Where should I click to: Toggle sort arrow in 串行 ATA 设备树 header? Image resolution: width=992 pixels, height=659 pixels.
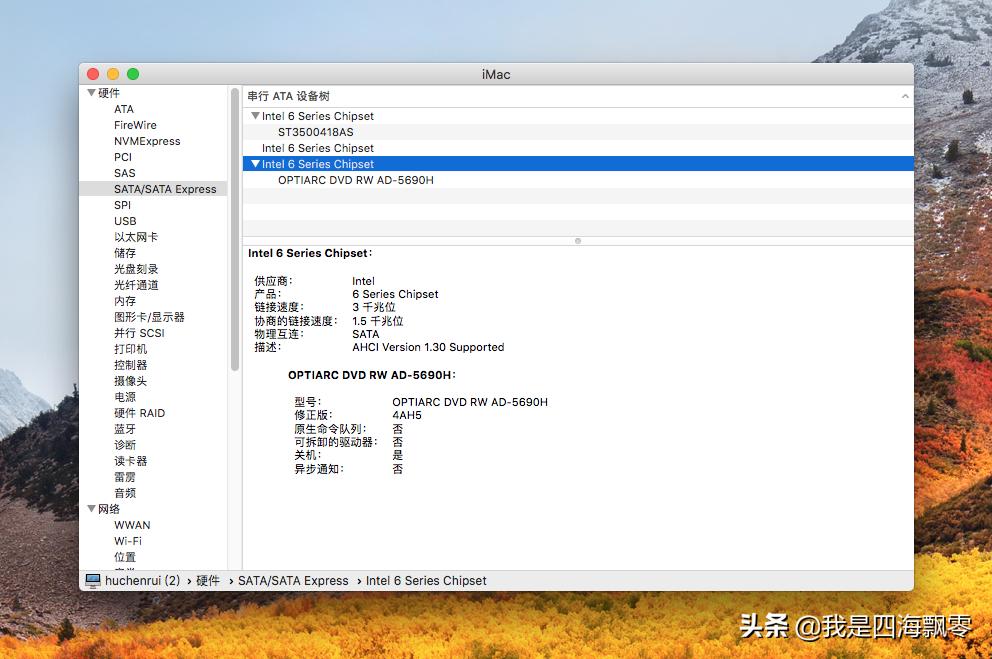coord(905,96)
